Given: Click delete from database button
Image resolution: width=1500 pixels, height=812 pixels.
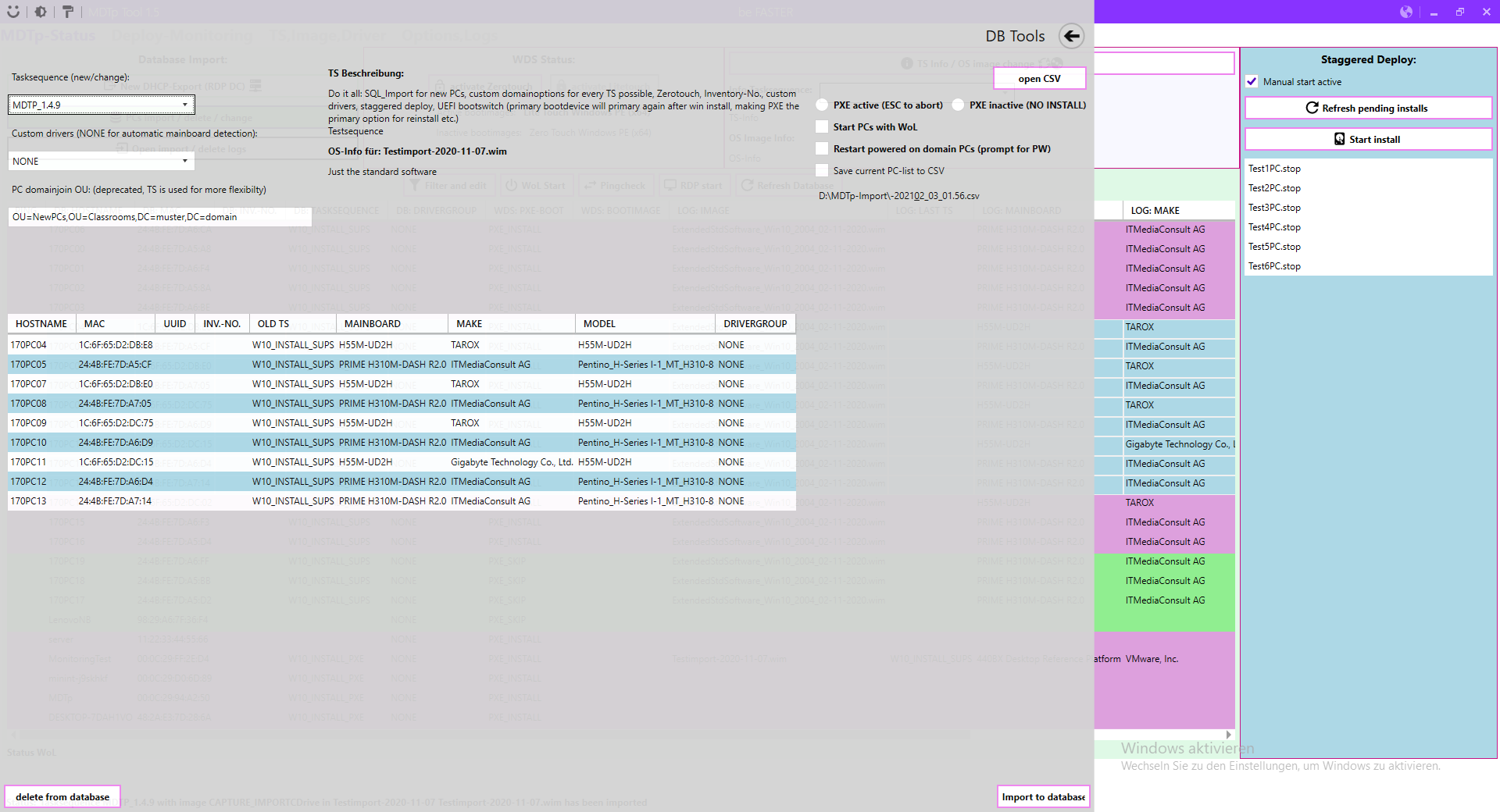Looking at the screenshot, I should point(62,796).
